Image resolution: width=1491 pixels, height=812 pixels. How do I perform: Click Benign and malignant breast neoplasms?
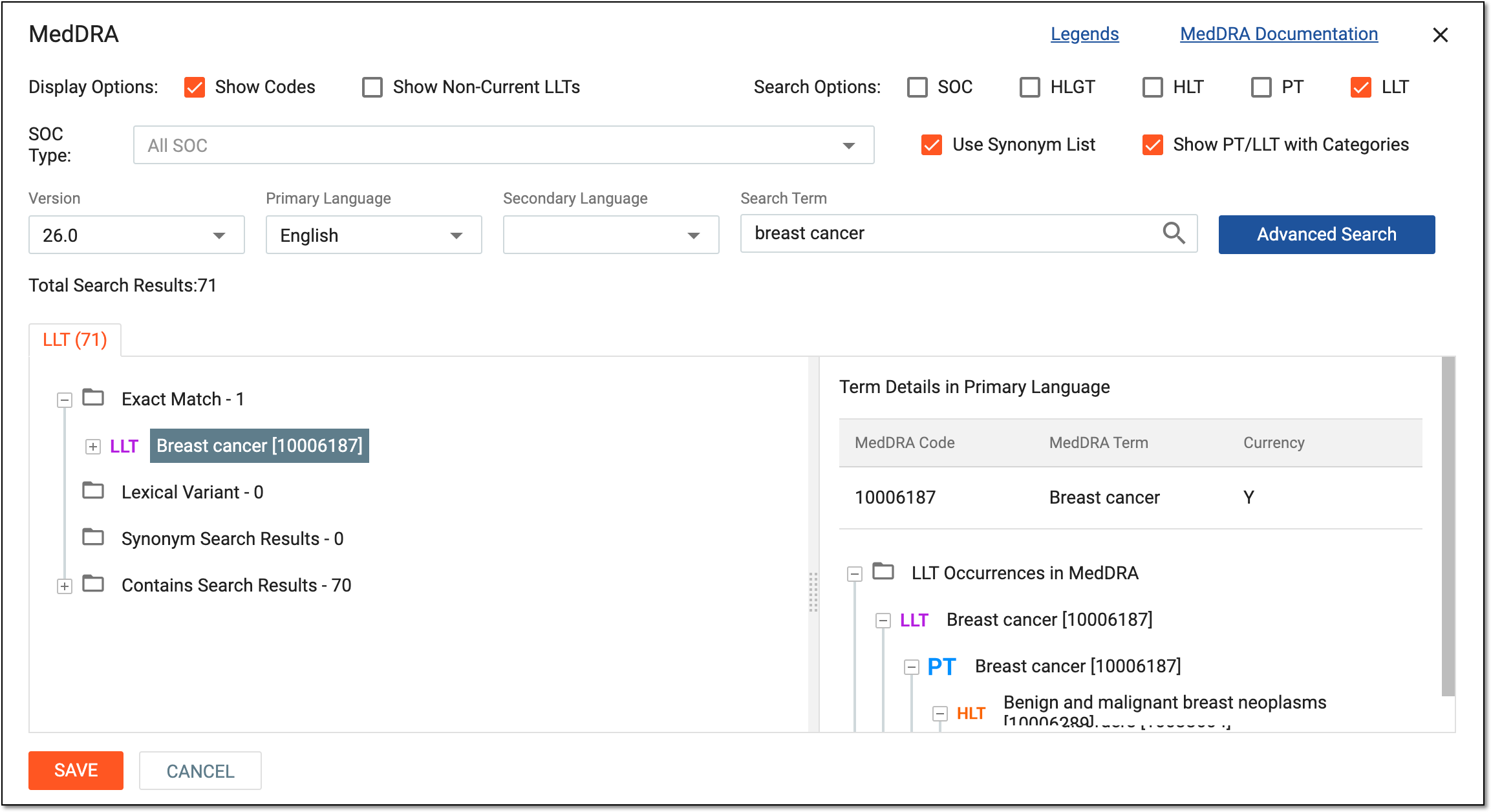(x=1164, y=703)
